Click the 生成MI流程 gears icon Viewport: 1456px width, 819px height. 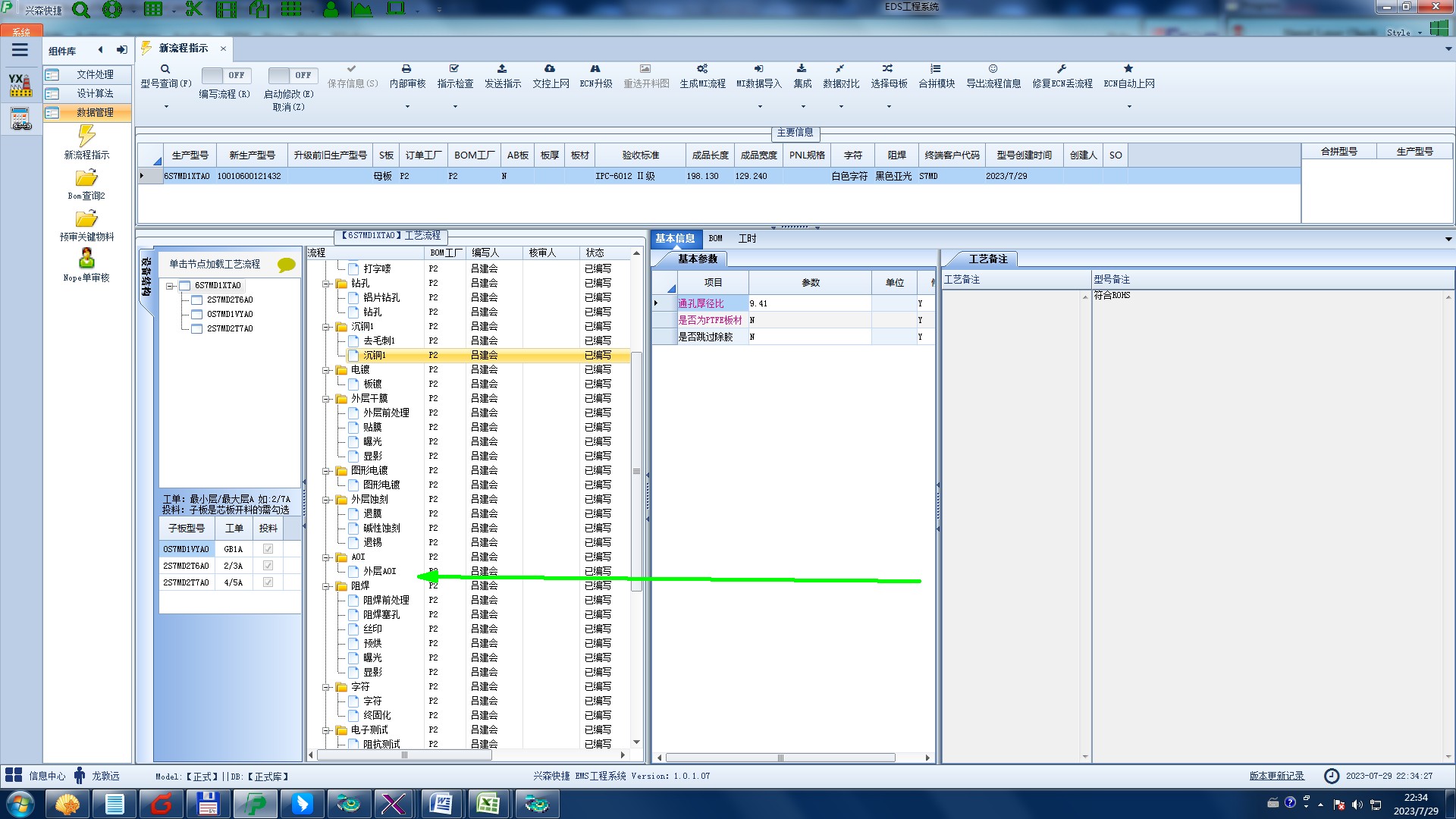pos(702,69)
